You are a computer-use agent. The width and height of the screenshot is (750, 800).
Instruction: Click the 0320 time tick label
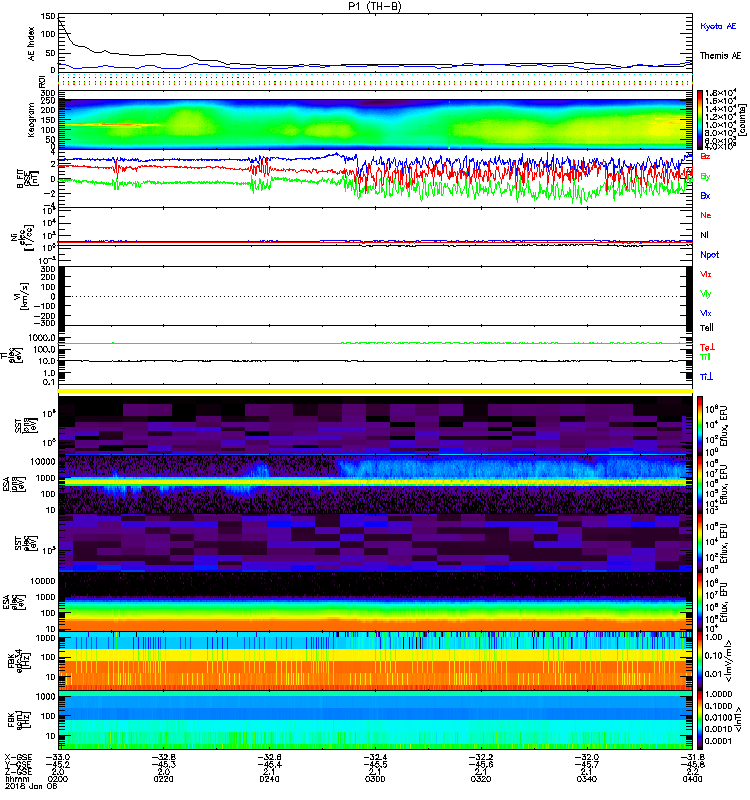(481, 779)
